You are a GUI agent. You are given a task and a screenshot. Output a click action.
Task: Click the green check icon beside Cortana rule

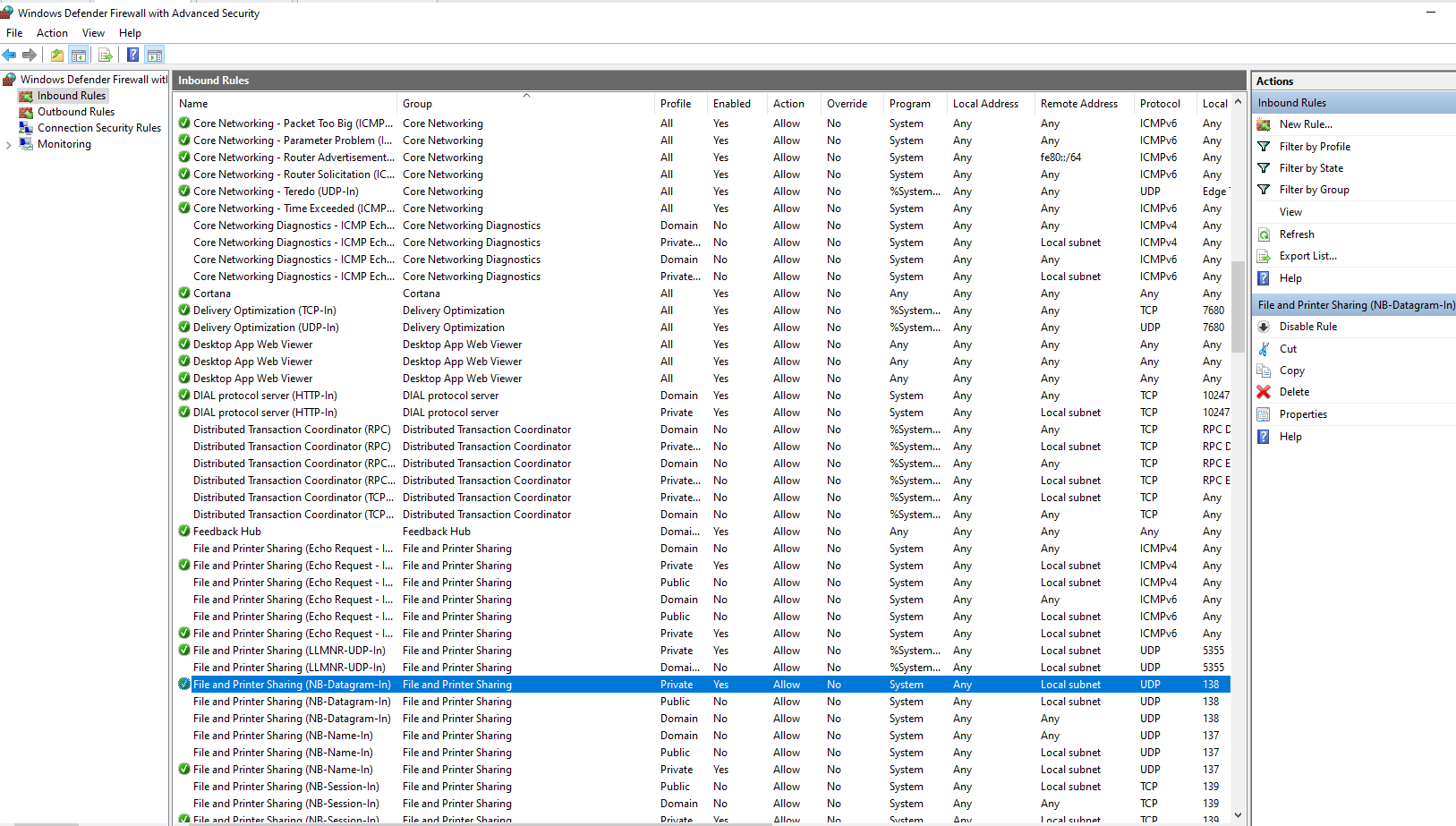pos(184,293)
